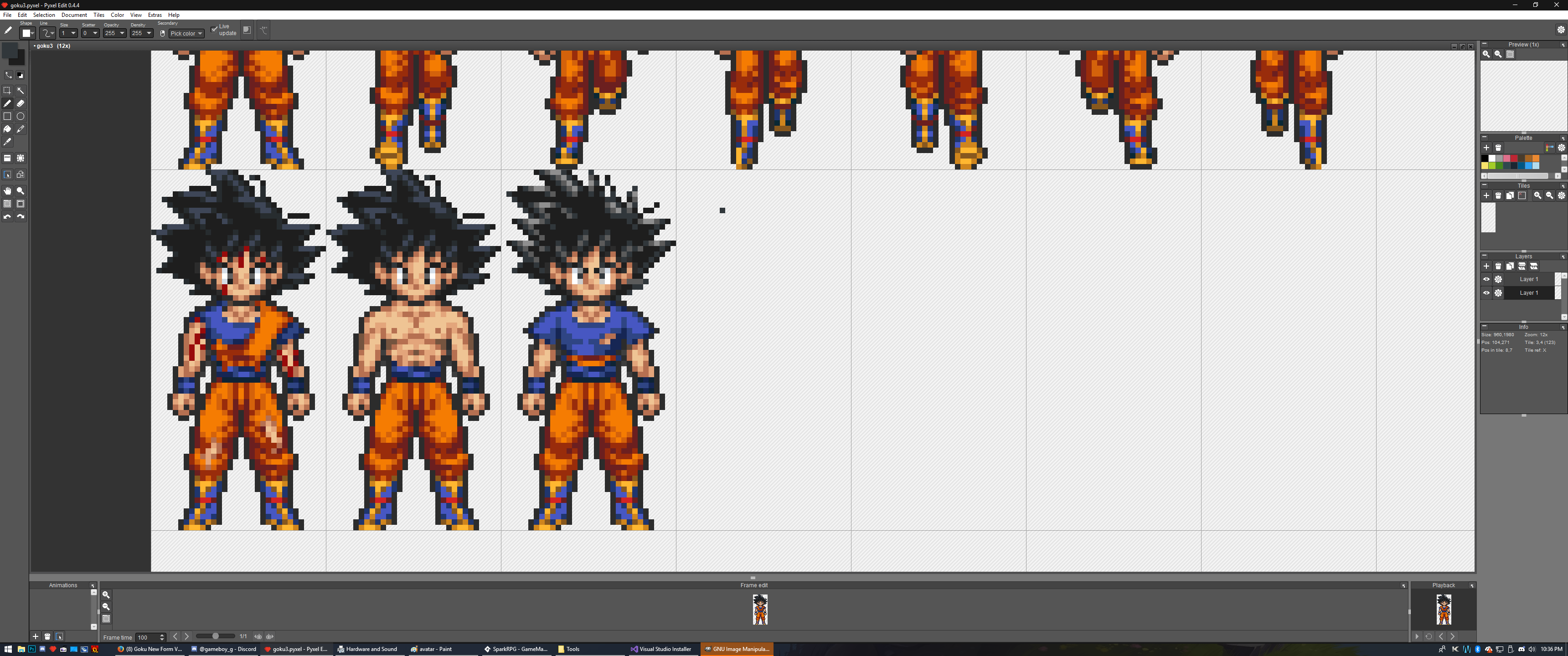Pick the orange swatch in Palette

1536,158
